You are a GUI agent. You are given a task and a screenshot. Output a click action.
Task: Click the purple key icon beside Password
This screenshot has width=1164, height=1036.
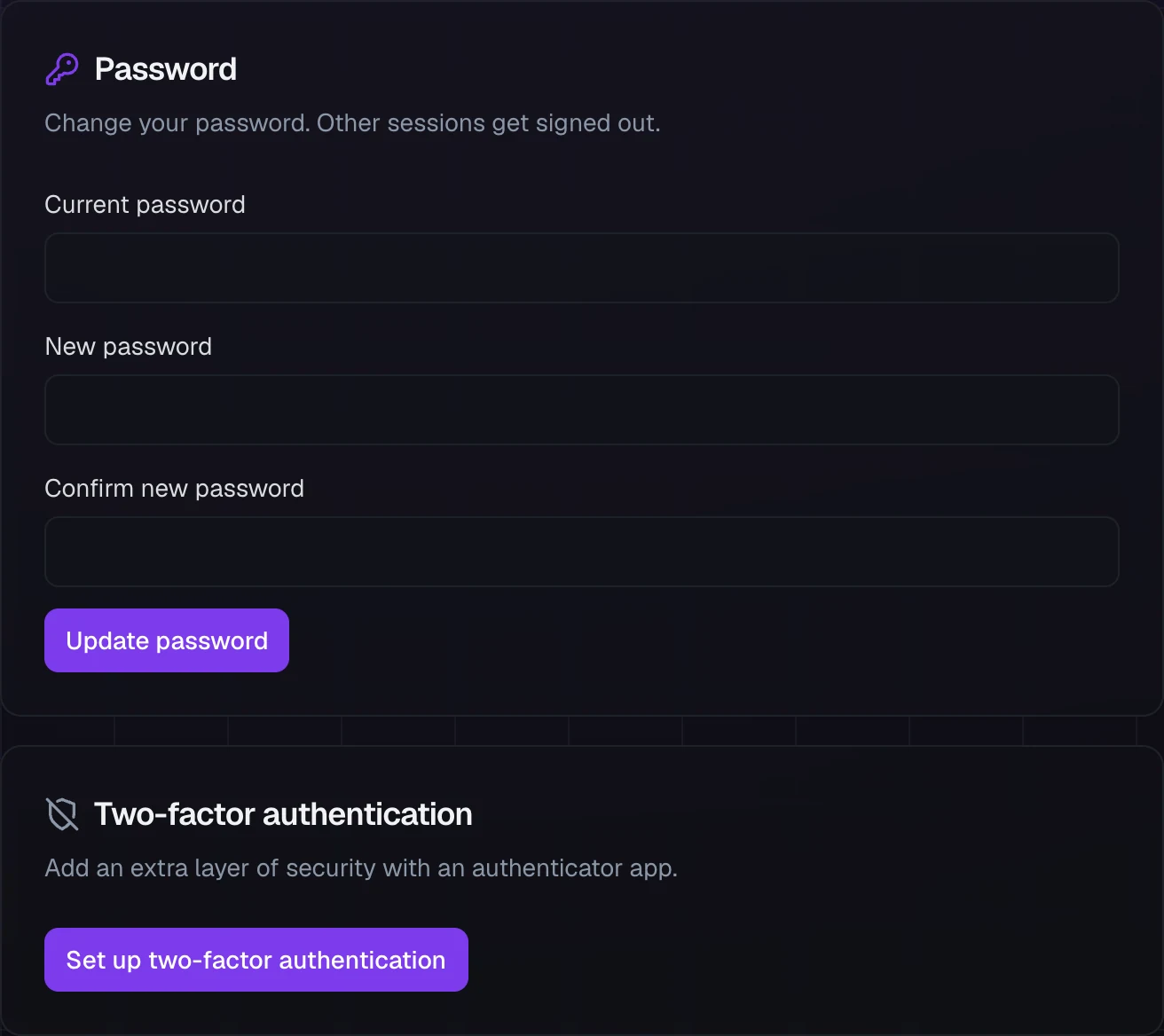tap(62, 69)
